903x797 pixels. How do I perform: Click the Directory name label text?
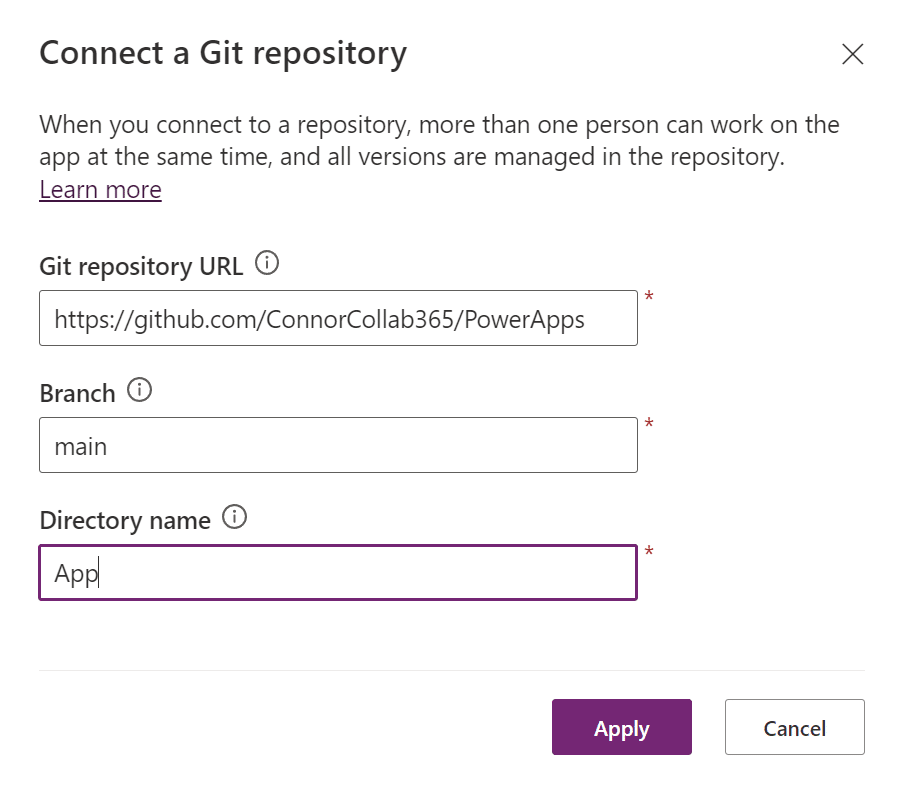(125, 520)
